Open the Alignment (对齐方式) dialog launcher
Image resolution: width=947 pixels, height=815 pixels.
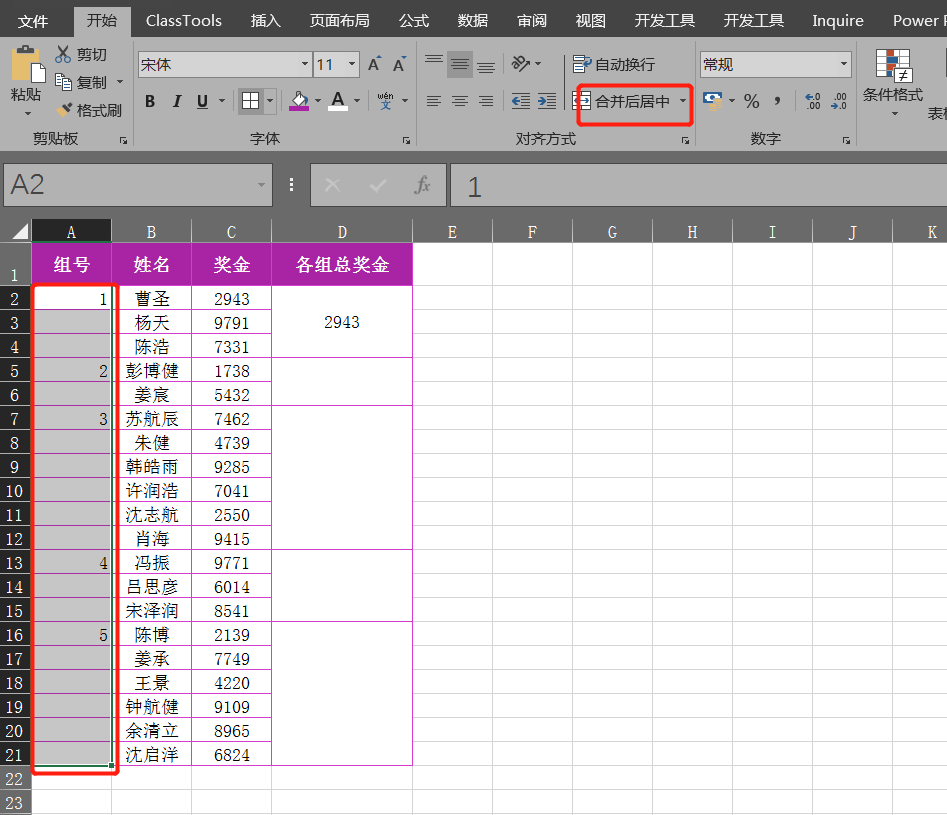pyautogui.click(x=685, y=140)
